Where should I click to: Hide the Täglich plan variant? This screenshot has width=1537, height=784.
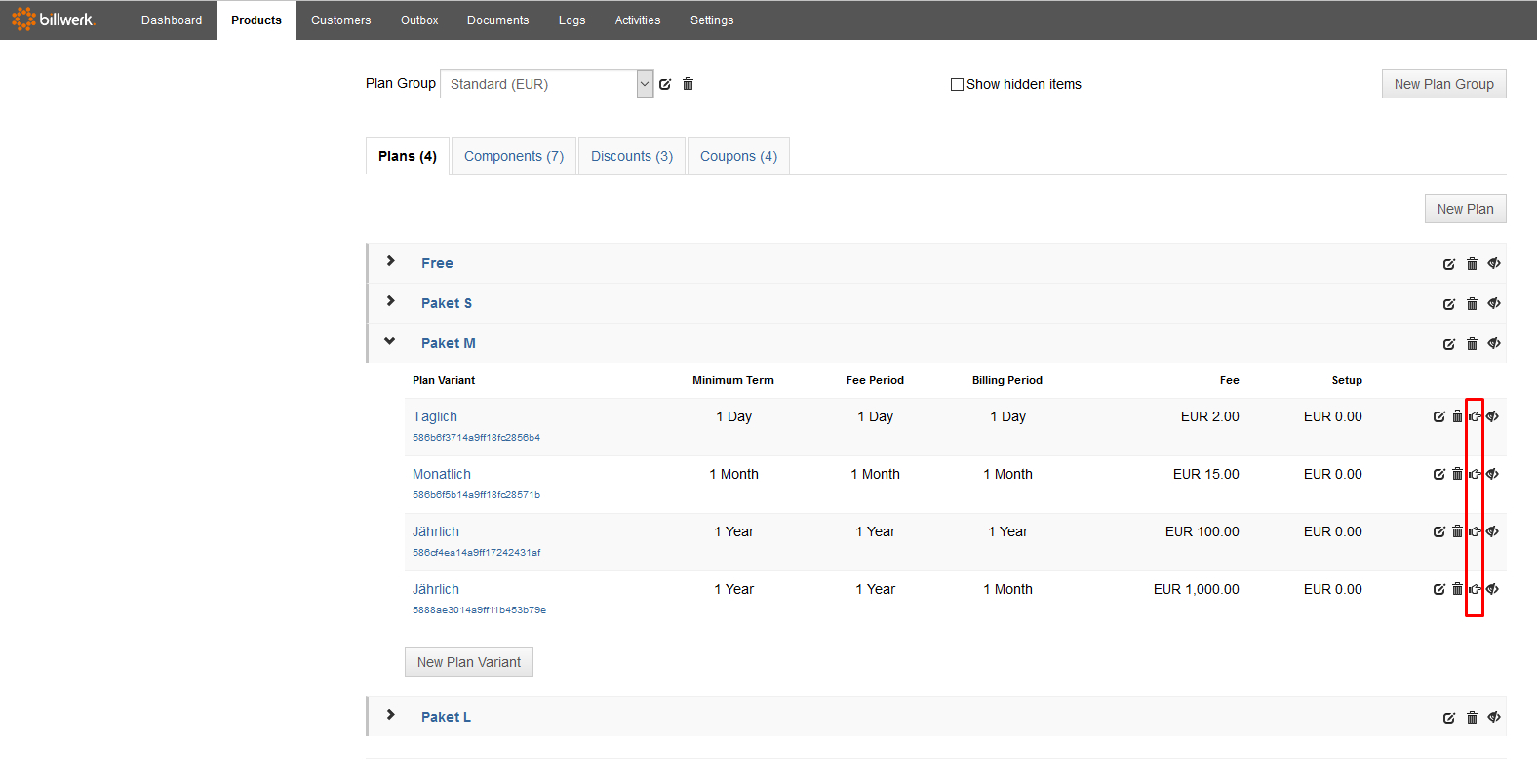(1492, 416)
